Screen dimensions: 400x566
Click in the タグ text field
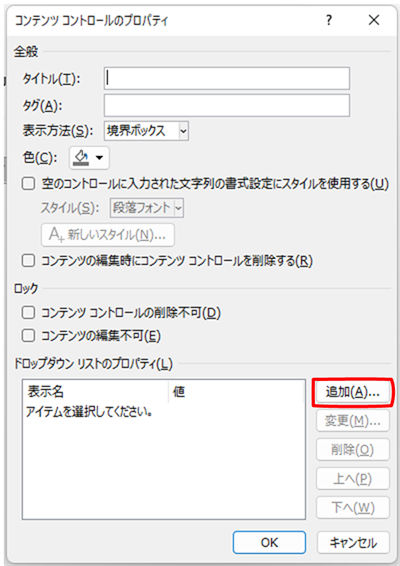(227, 105)
